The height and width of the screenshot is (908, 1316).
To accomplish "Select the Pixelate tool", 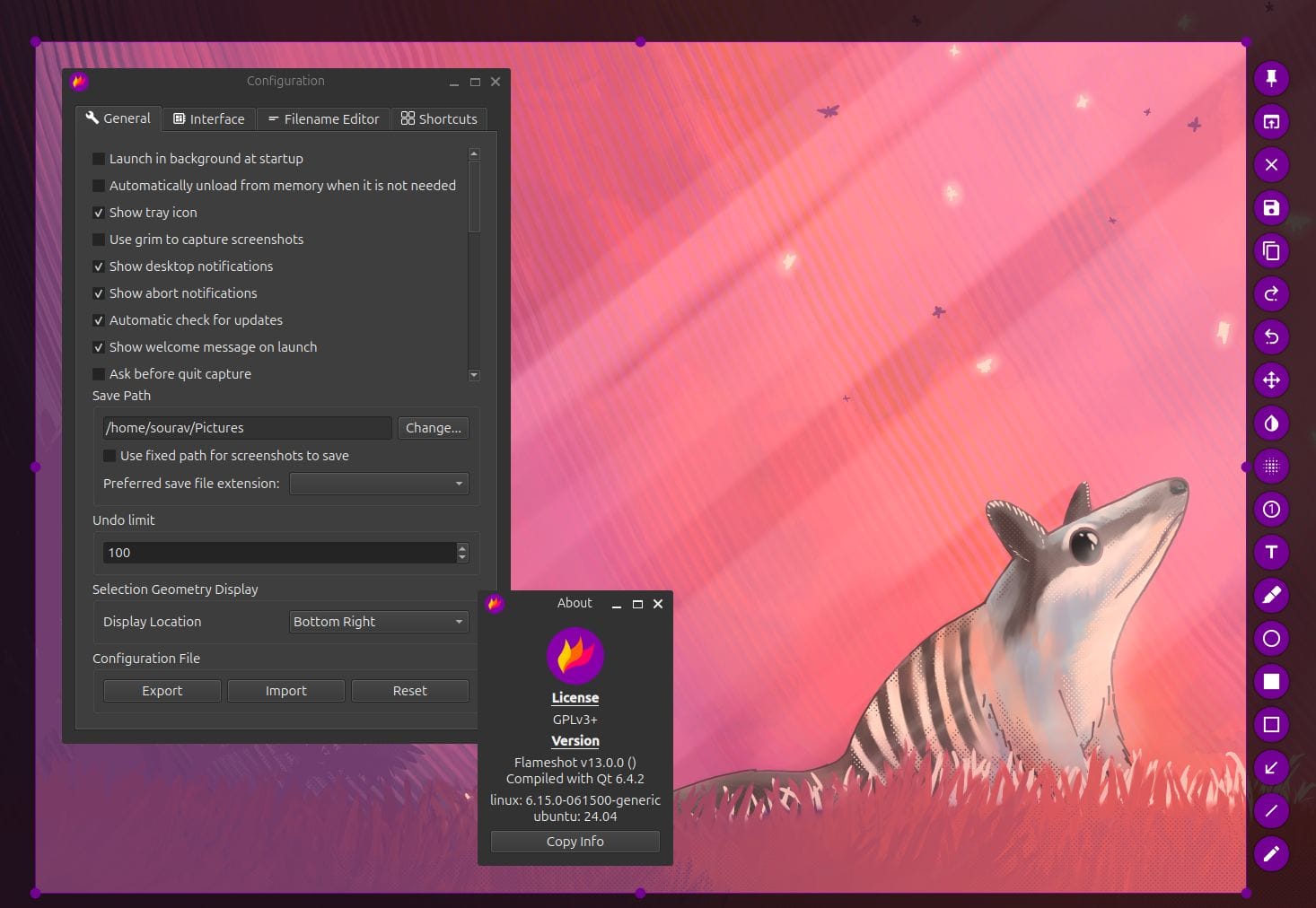I will click(1270, 466).
